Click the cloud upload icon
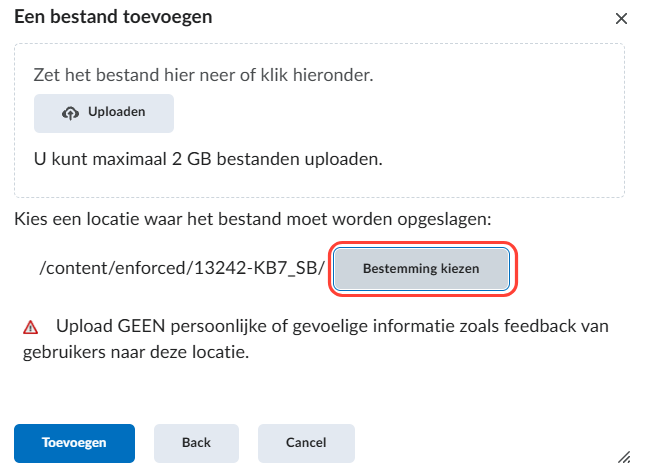647x476 pixels. point(70,113)
